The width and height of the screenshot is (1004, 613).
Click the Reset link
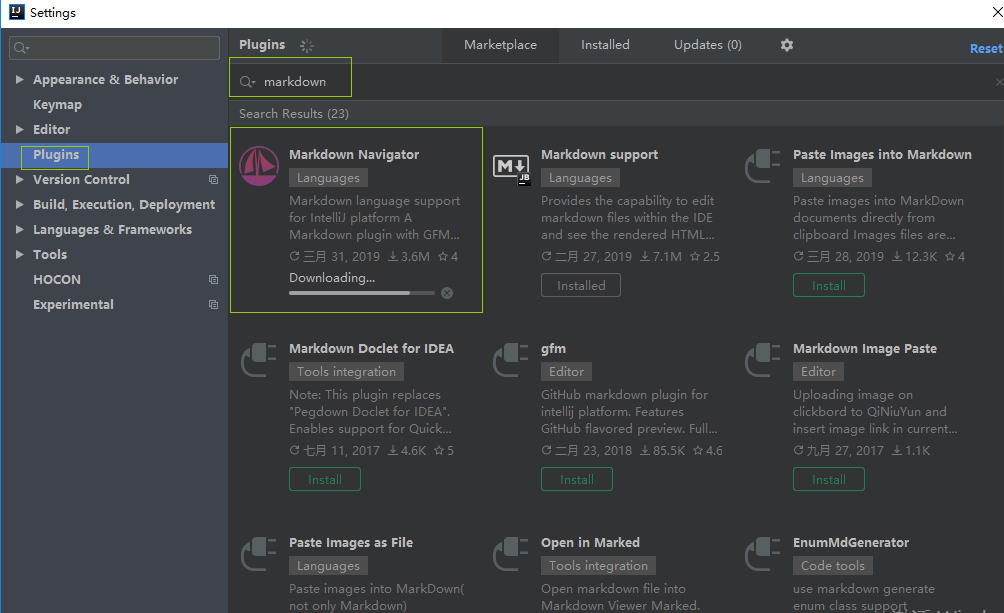click(x=985, y=47)
